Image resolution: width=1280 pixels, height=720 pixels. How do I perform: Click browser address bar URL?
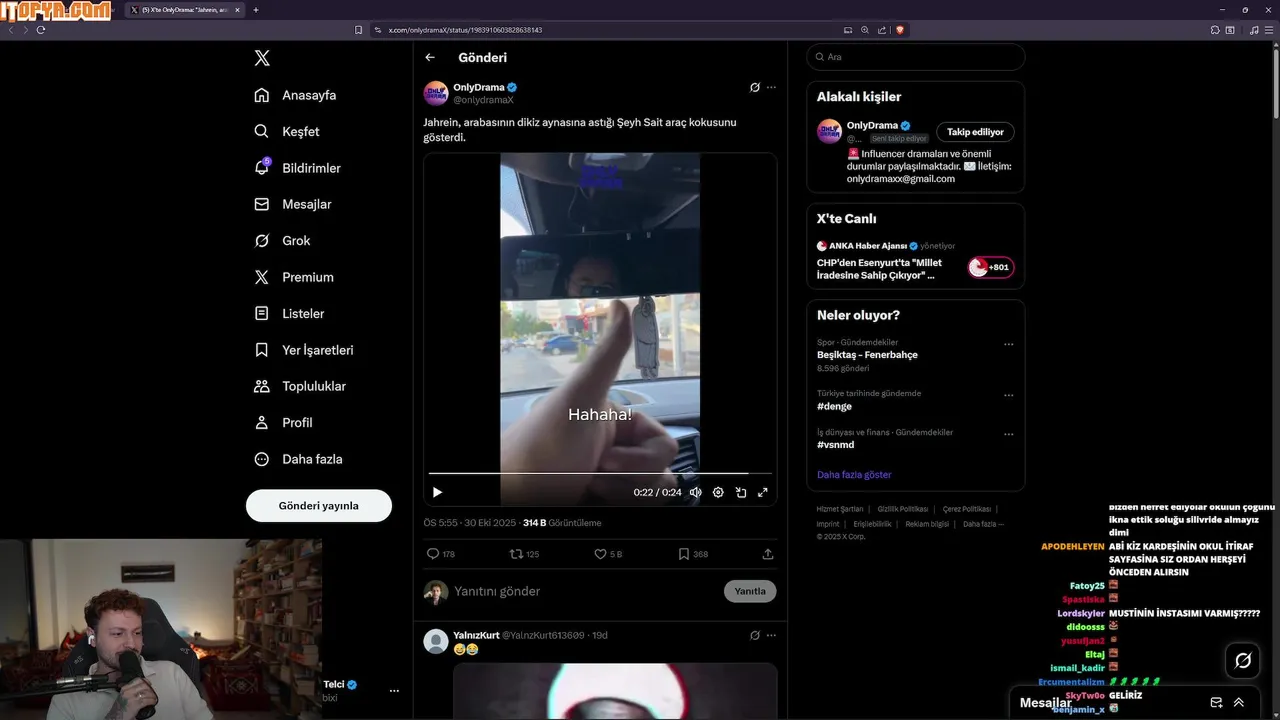coord(465,30)
